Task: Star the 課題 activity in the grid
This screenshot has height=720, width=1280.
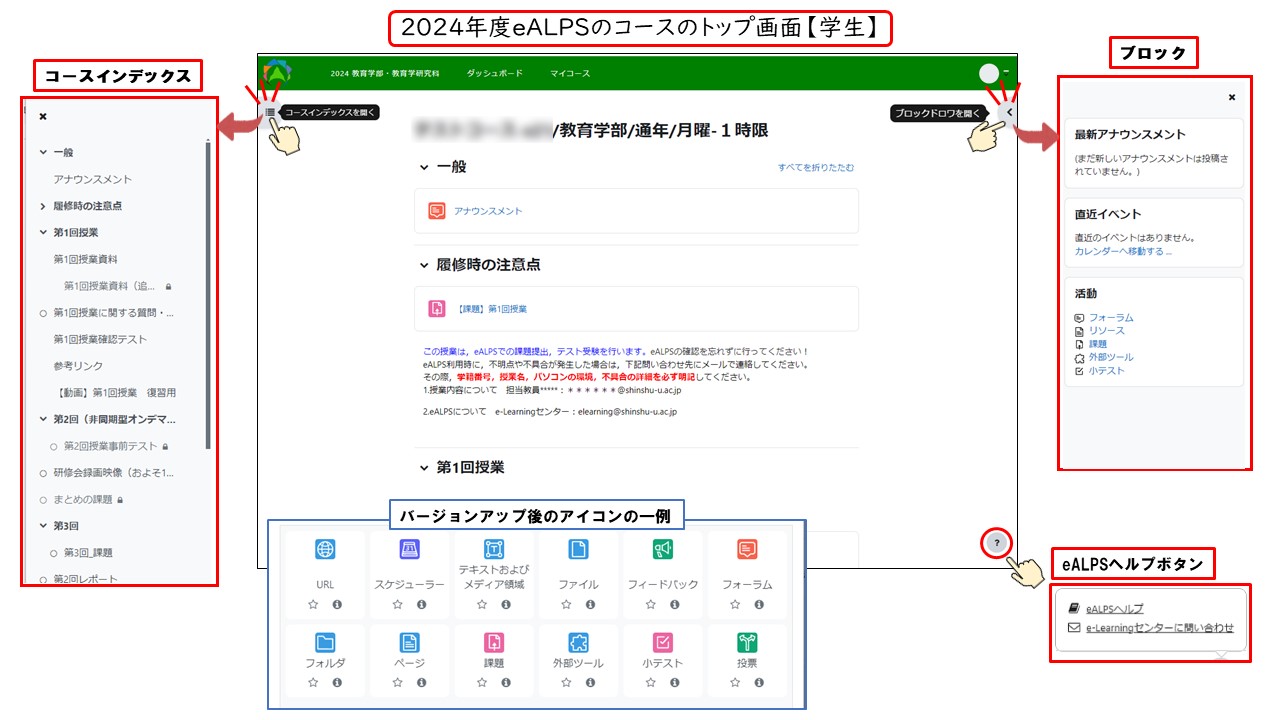Action: click(x=482, y=682)
